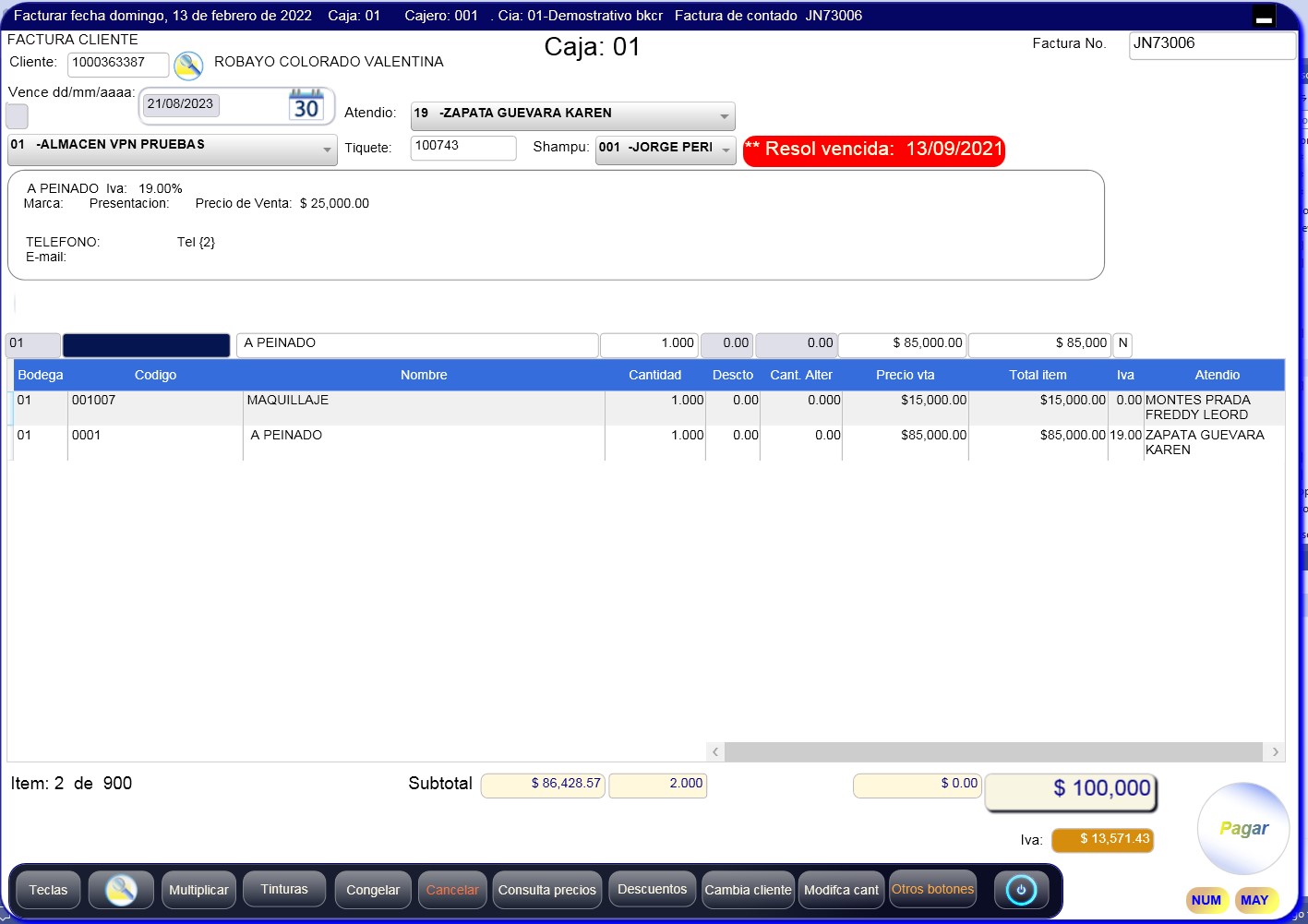Viewport: 1308px width, 924px height.
Task: Click the search icon button beside Teclas
Action: pyautogui.click(x=121, y=891)
